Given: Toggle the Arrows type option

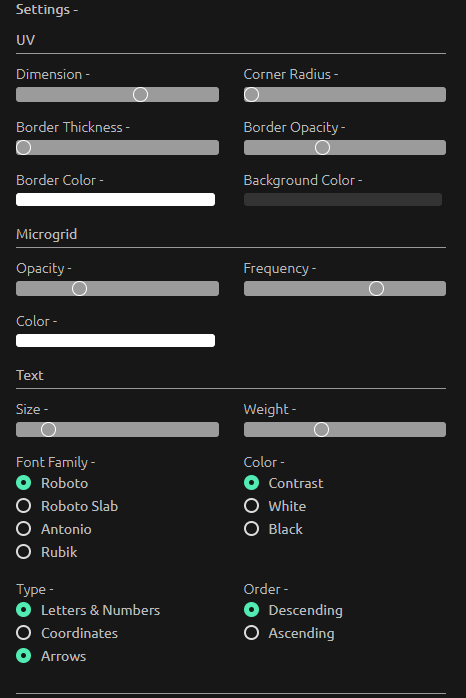Looking at the screenshot, I should coord(24,656).
